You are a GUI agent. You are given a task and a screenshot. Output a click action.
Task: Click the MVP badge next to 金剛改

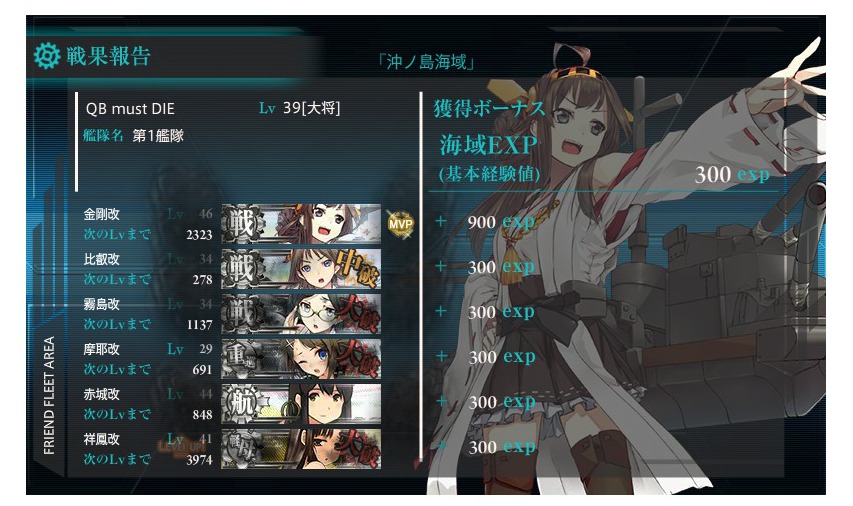(x=400, y=224)
